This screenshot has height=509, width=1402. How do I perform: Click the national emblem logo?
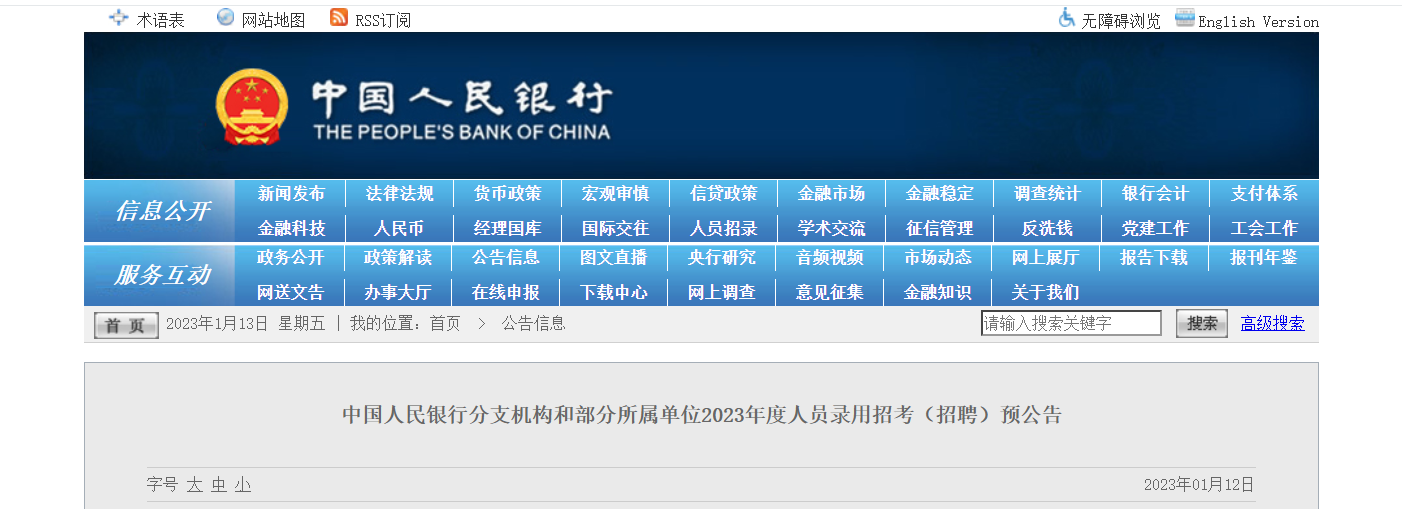(x=252, y=107)
